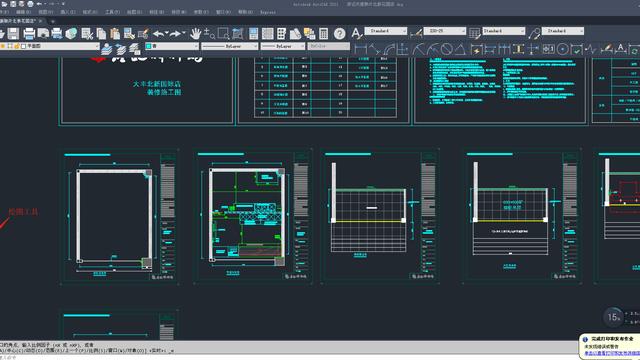Open the text style Standard dropdown
The image size is (640, 360).
(x=385, y=31)
